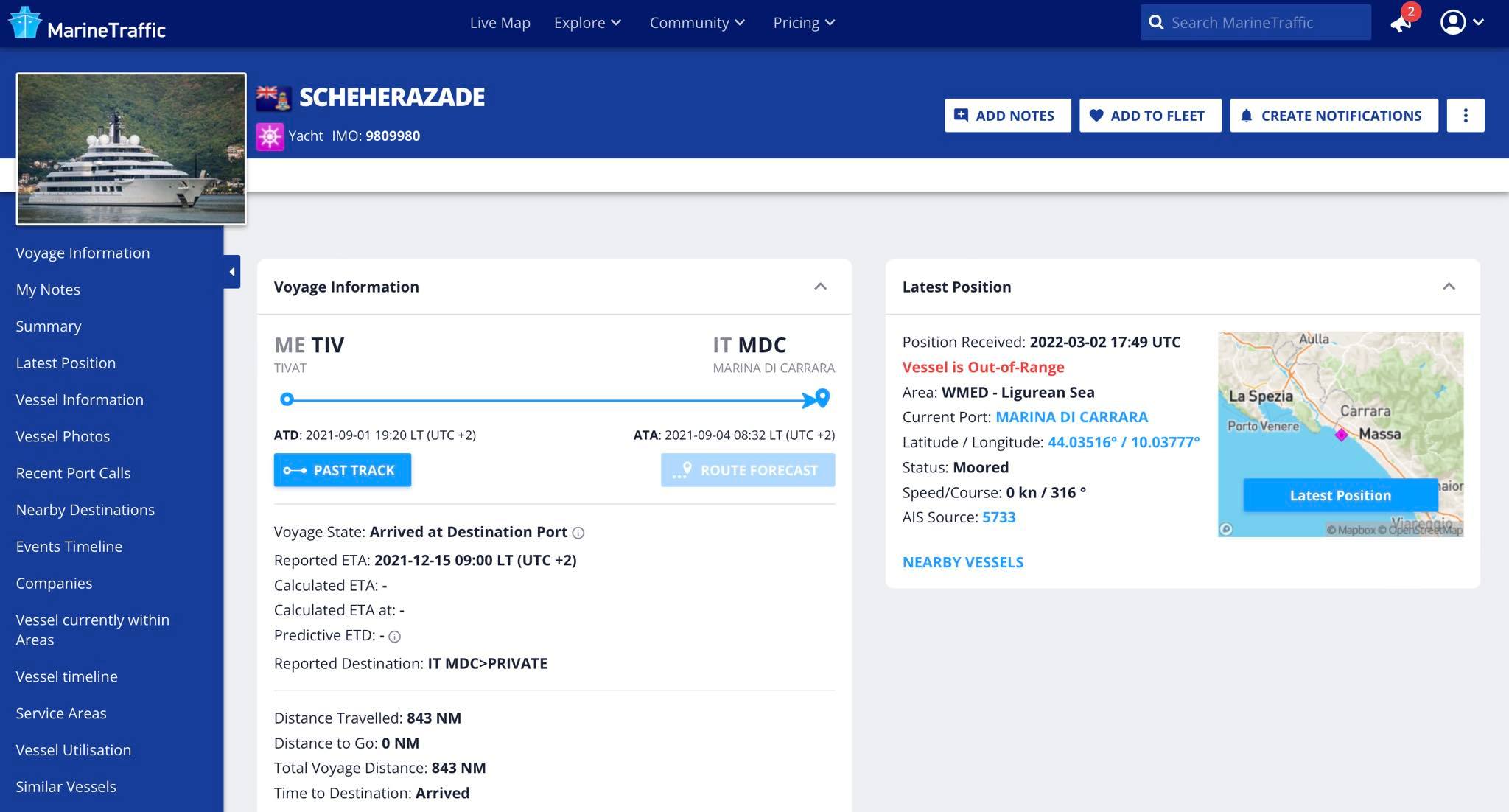
Task: Click pink vessel marker on mini map
Action: click(1341, 435)
